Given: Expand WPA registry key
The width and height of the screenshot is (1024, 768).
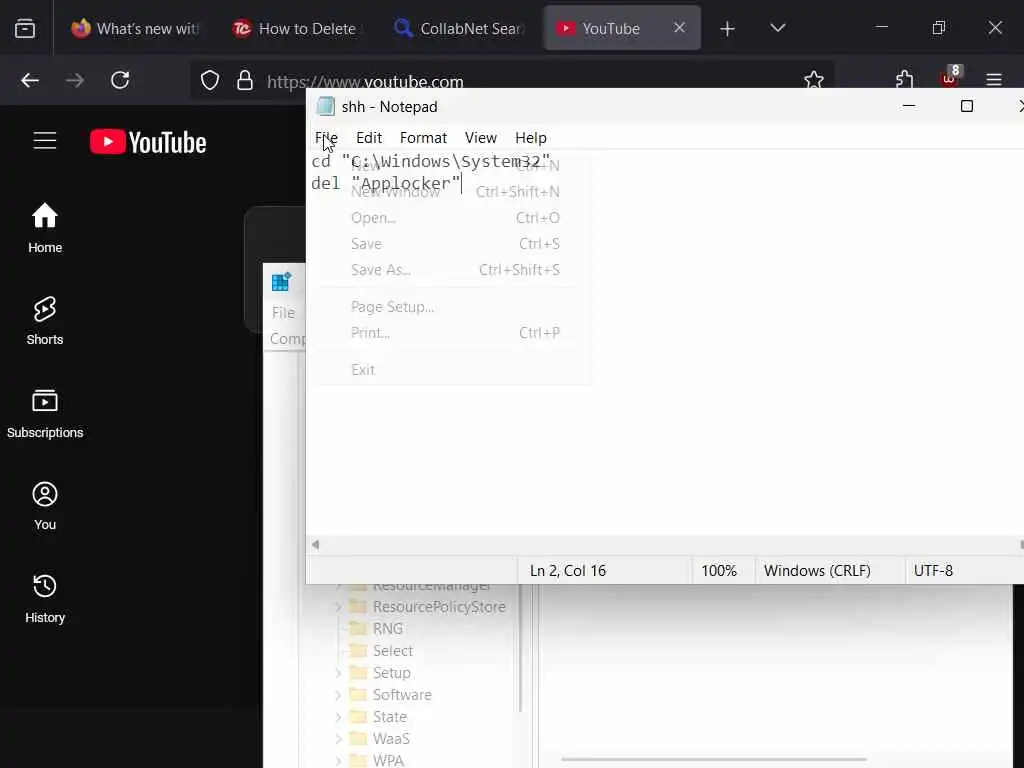Looking at the screenshot, I should (x=338, y=761).
